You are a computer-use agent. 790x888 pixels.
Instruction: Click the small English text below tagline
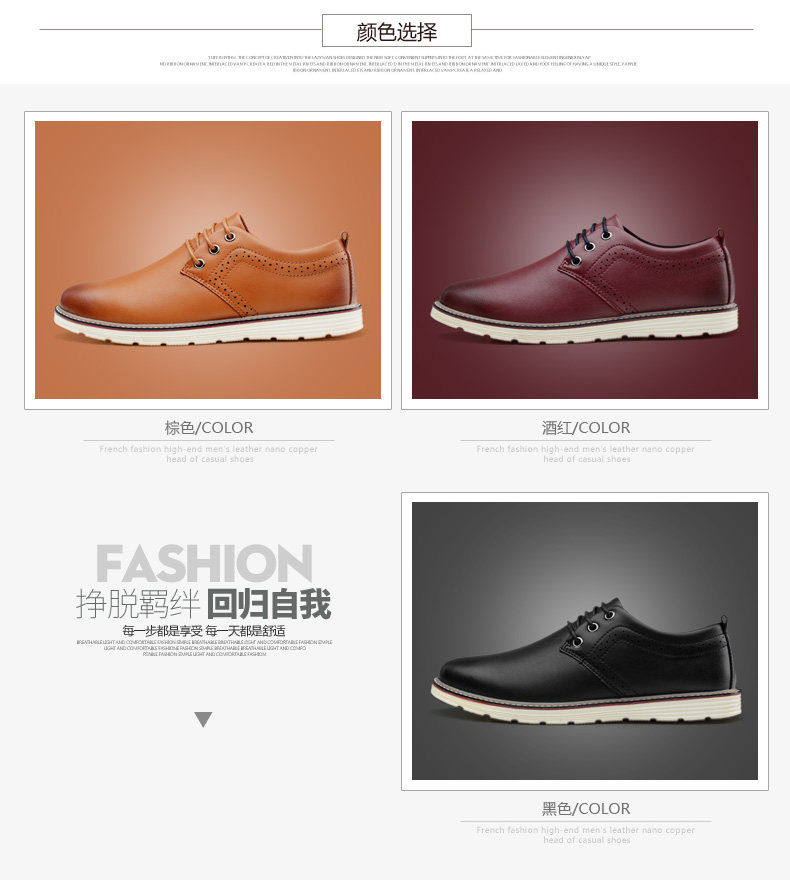point(204,648)
